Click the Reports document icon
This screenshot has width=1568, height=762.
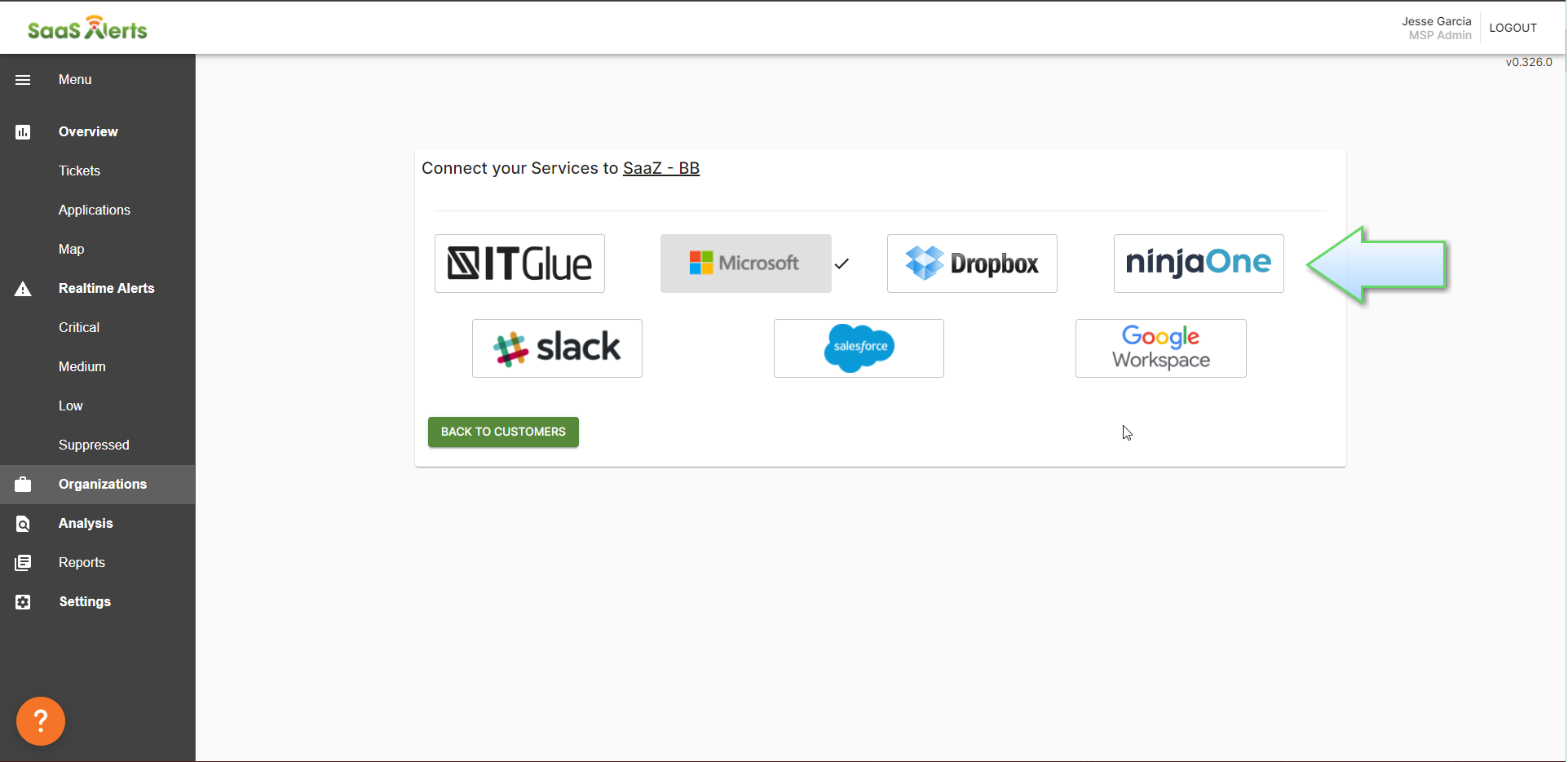(x=23, y=563)
